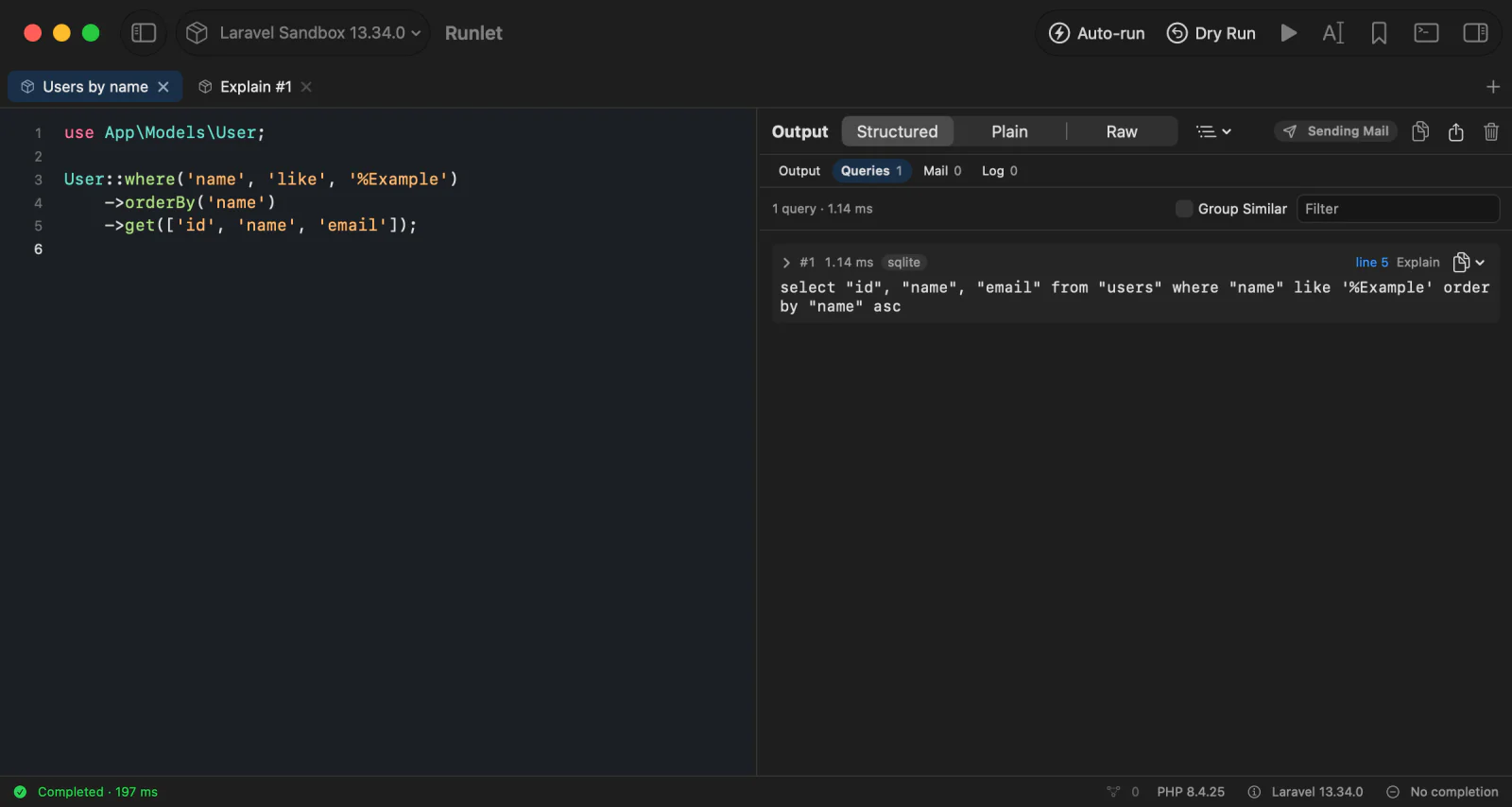Select the Explain #1 tab
The height and width of the screenshot is (807, 1512).
(x=256, y=87)
